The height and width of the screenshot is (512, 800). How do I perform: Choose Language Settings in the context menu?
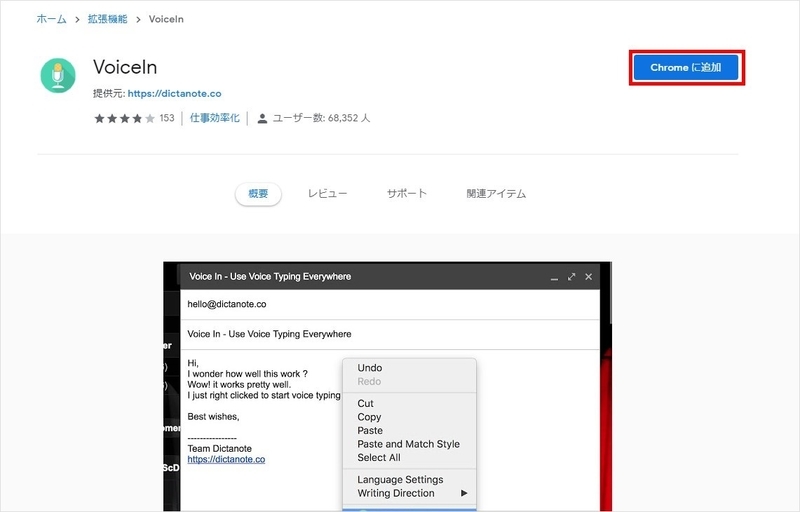pyautogui.click(x=401, y=480)
